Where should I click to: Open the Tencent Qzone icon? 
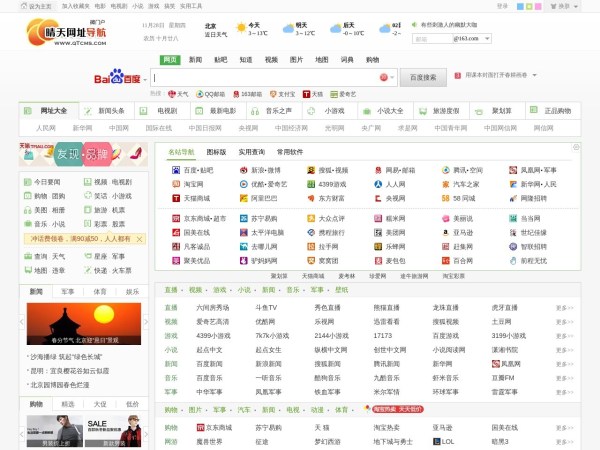(445, 170)
